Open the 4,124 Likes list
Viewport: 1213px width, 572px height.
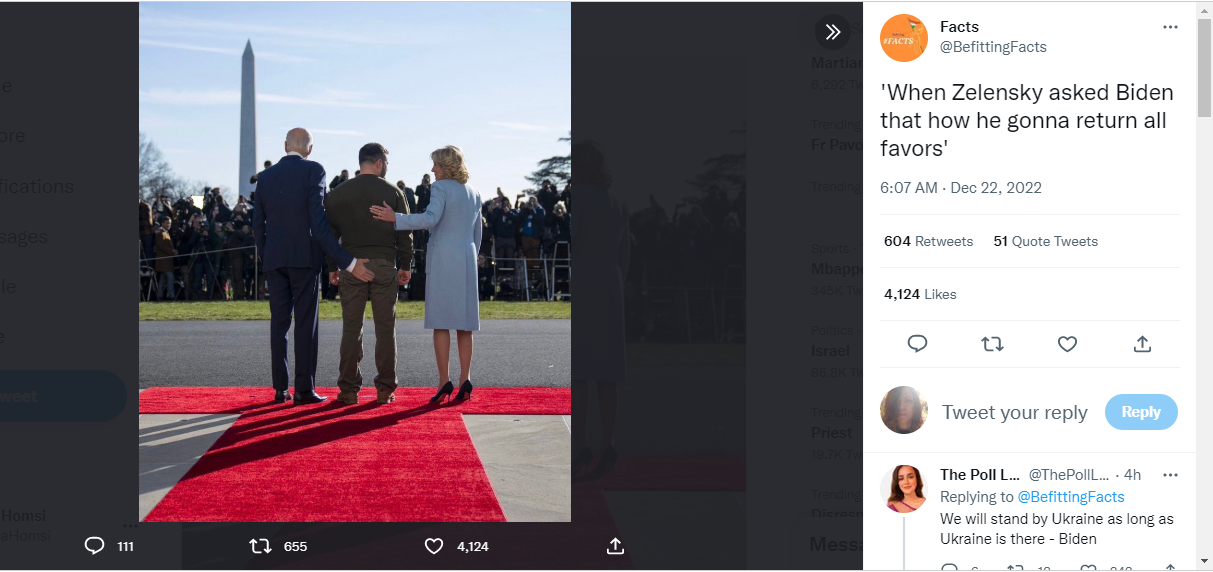point(920,294)
